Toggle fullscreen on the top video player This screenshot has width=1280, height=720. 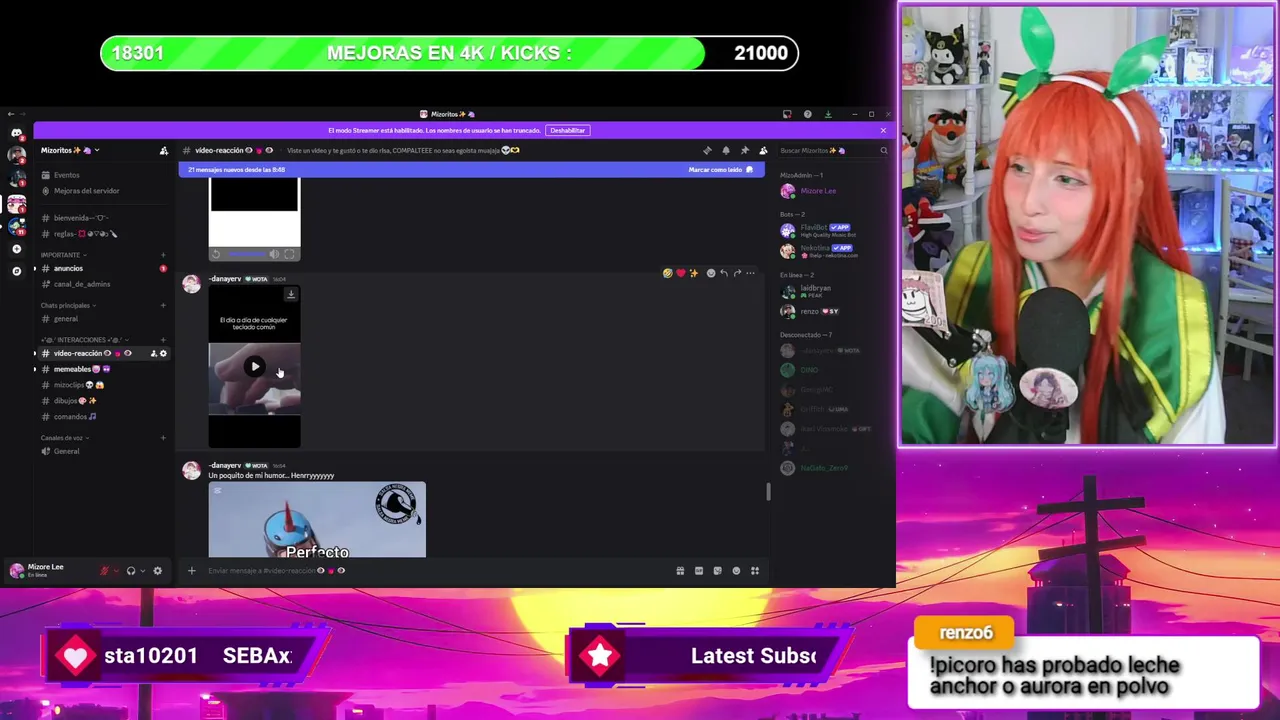pos(289,254)
